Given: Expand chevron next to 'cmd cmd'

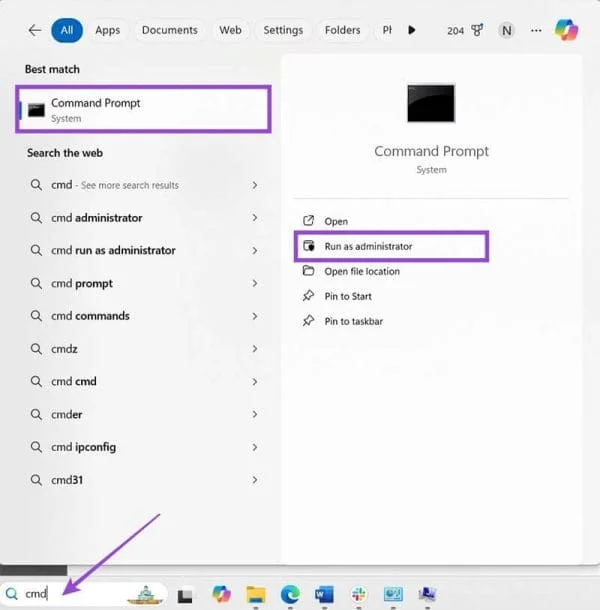Looking at the screenshot, I should pyautogui.click(x=255, y=382).
